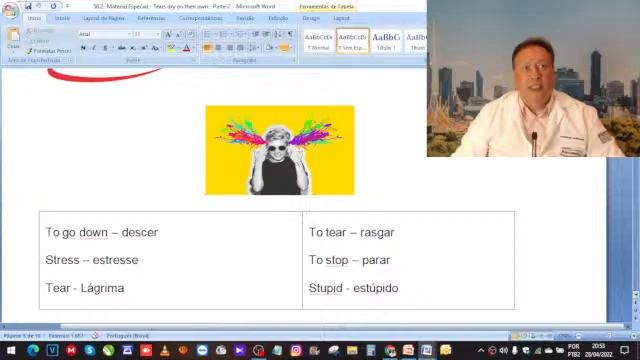Apply the Normal style
640x360 pixels.
click(318, 40)
